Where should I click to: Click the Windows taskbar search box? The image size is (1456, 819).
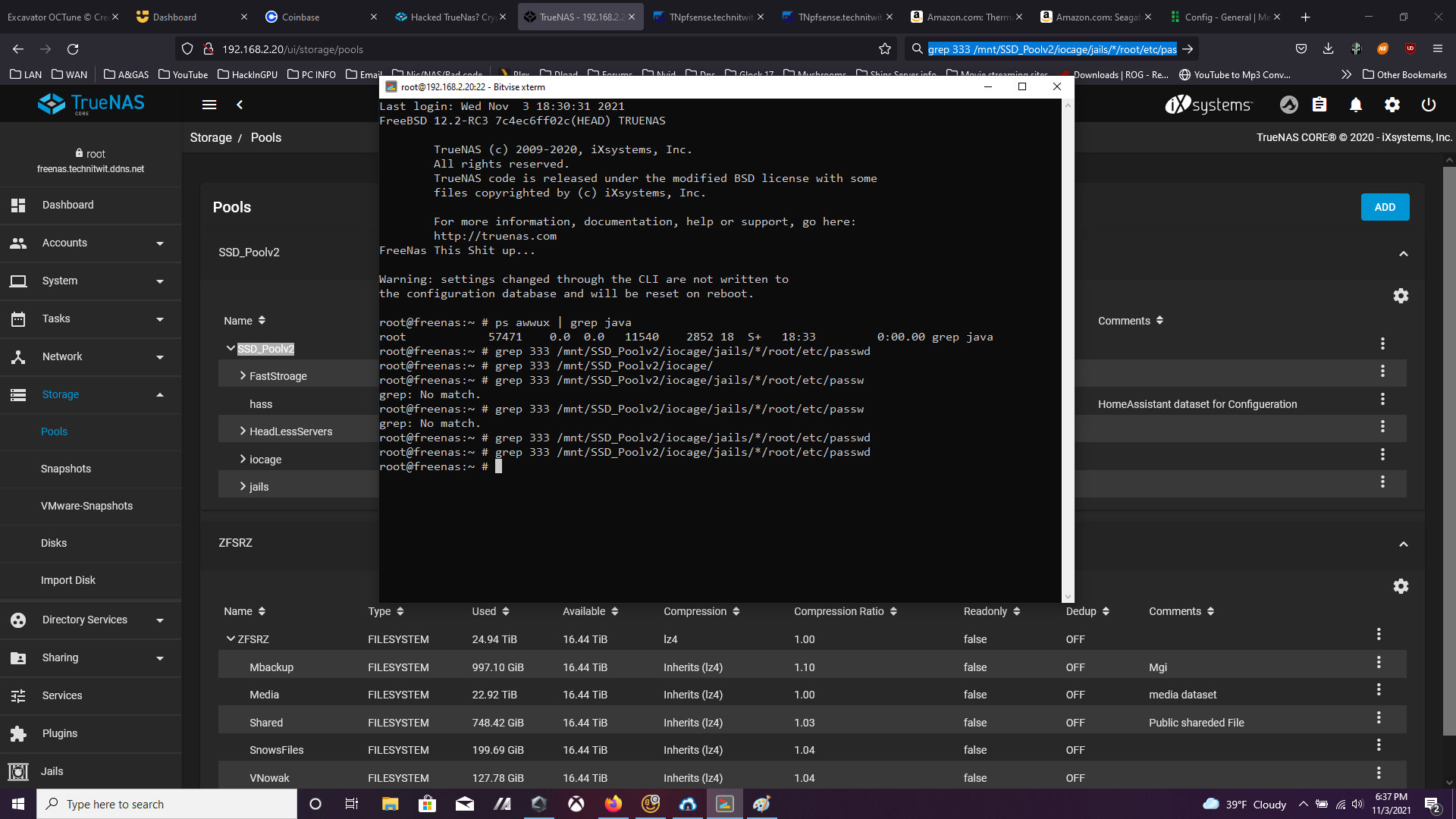click(167, 804)
